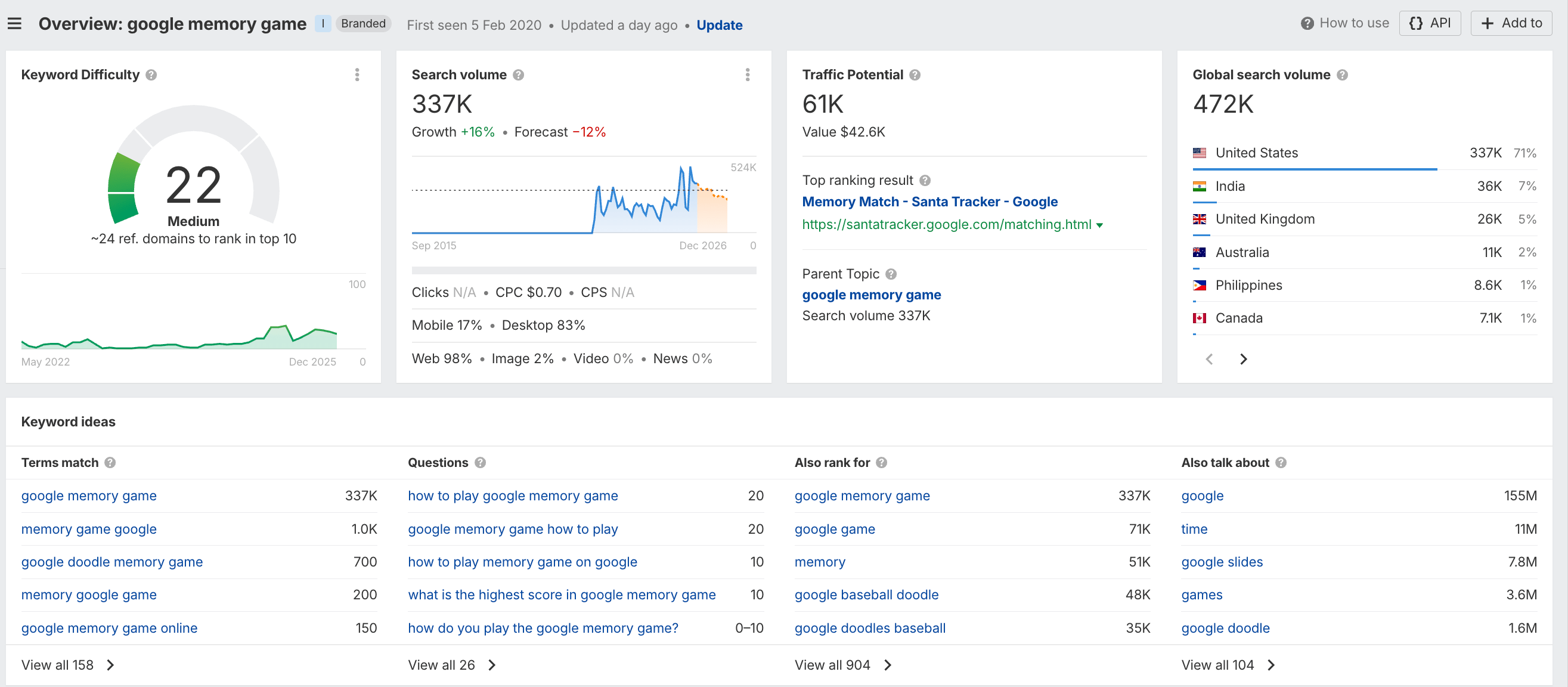The height and width of the screenshot is (687, 1568).
Task: Open Memory Match Santa Tracker result link
Action: (929, 202)
